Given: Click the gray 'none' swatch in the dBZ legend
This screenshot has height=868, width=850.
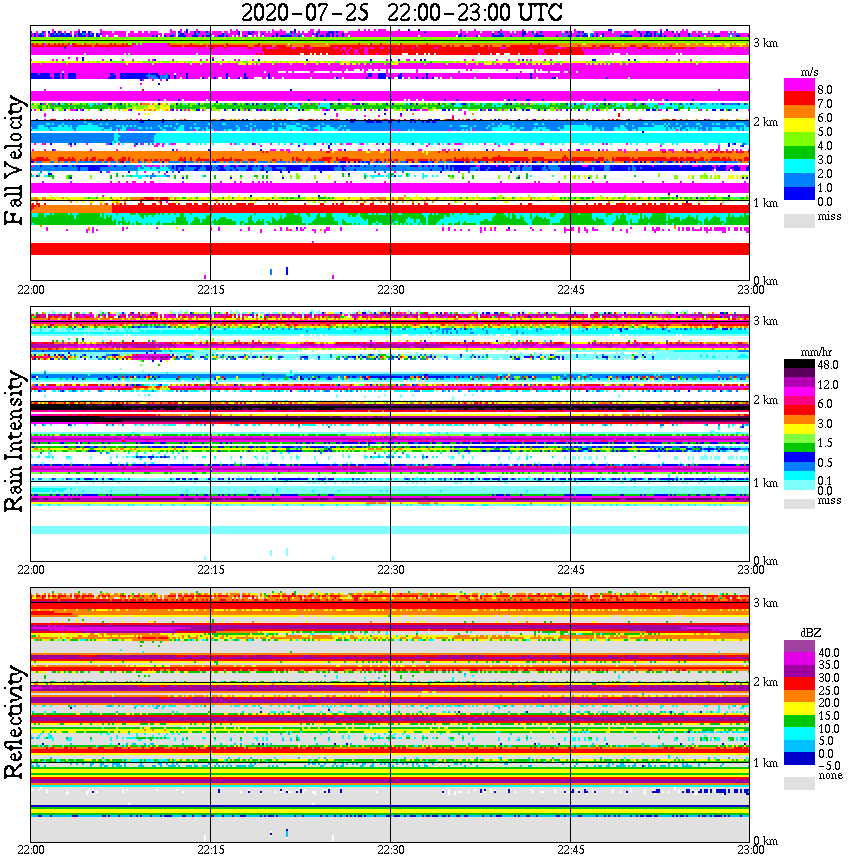Looking at the screenshot, I should [799, 783].
